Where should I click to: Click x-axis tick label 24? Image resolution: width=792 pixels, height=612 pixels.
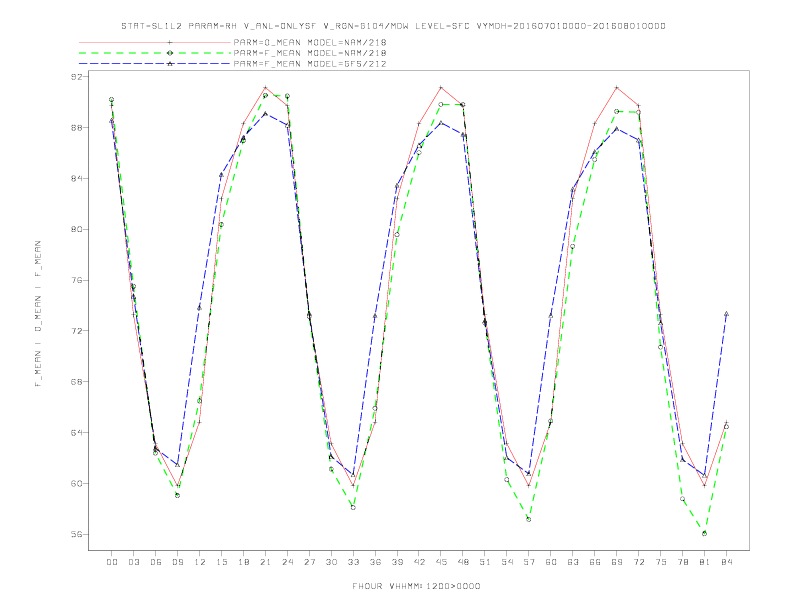click(287, 562)
